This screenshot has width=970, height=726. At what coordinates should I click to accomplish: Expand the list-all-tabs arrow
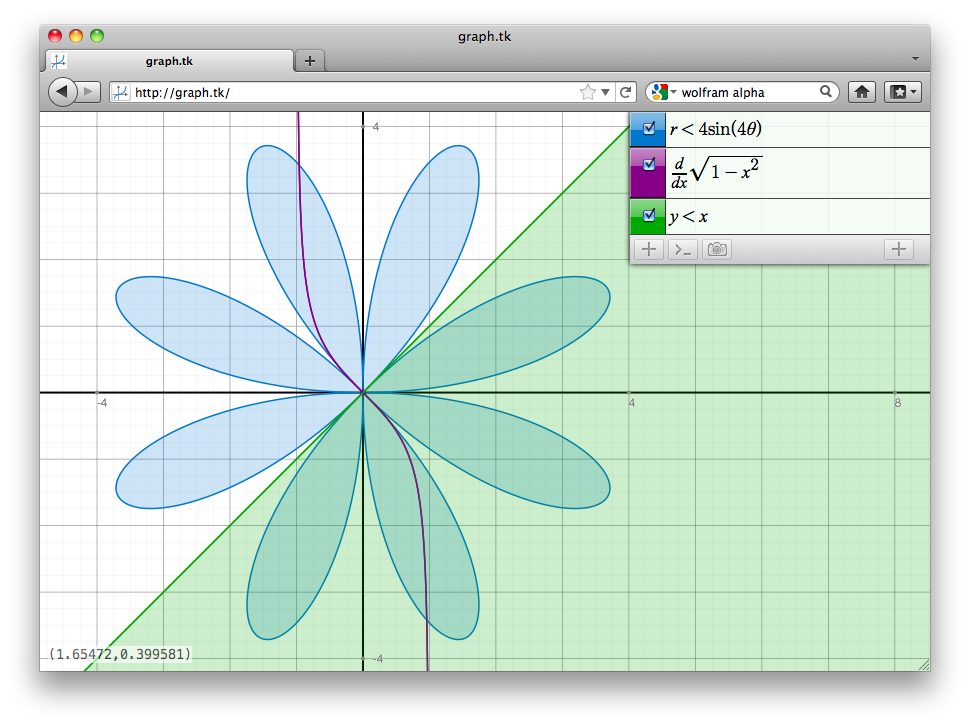tap(915, 59)
